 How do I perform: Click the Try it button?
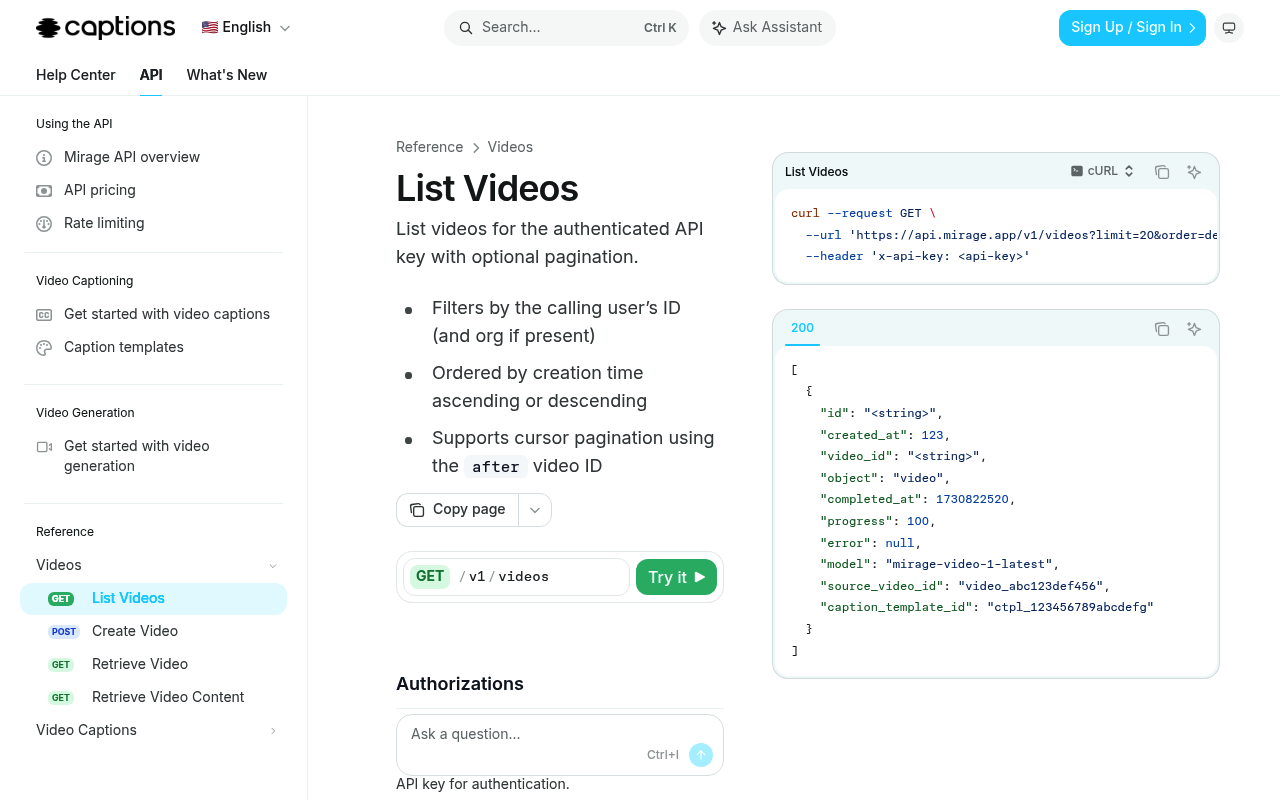coord(676,577)
